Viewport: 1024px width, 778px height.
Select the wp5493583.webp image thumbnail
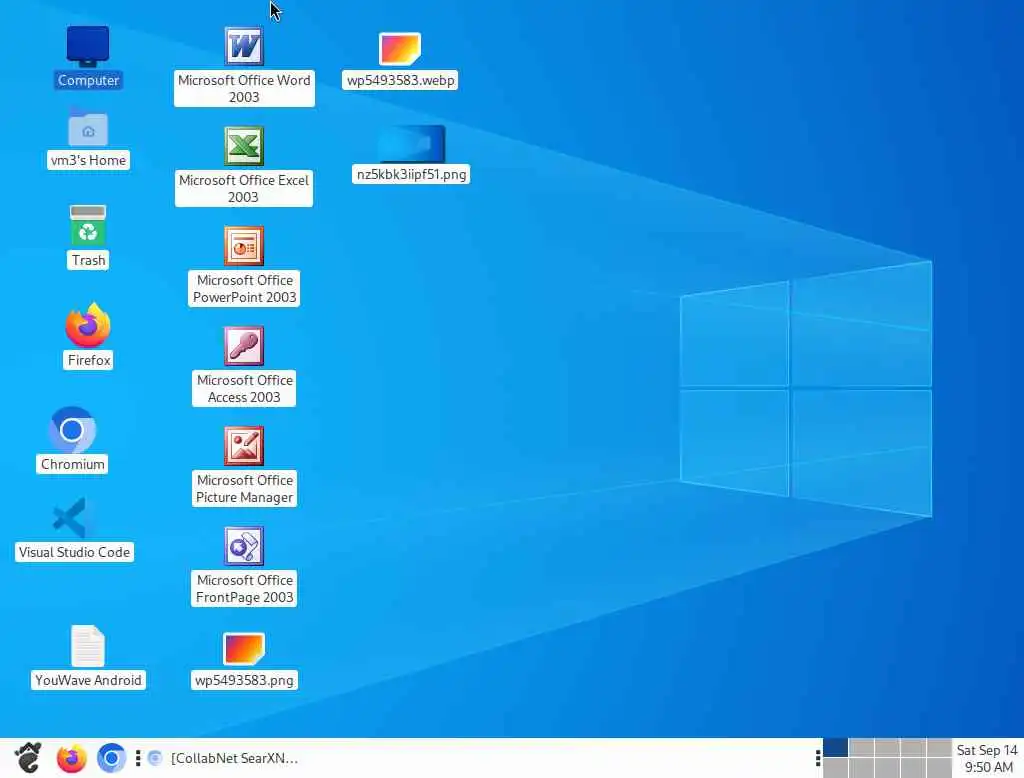click(x=400, y=49)
